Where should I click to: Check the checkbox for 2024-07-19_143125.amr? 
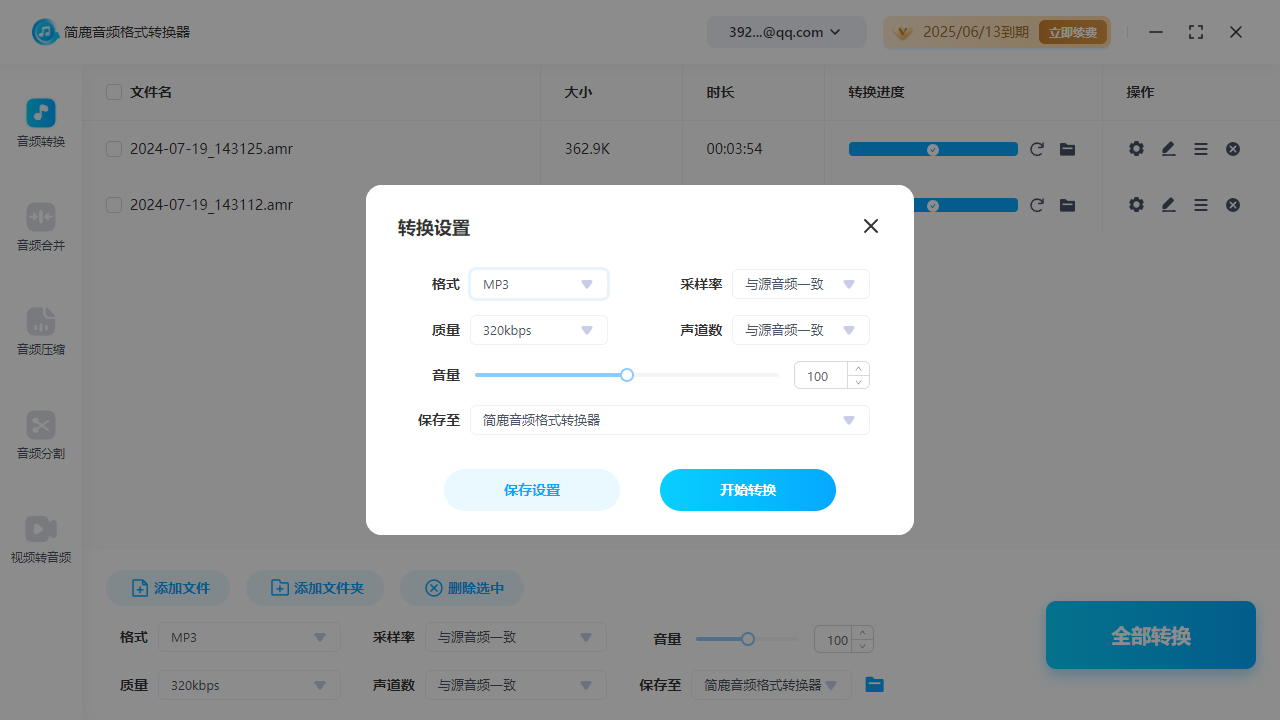click(113, 148)
